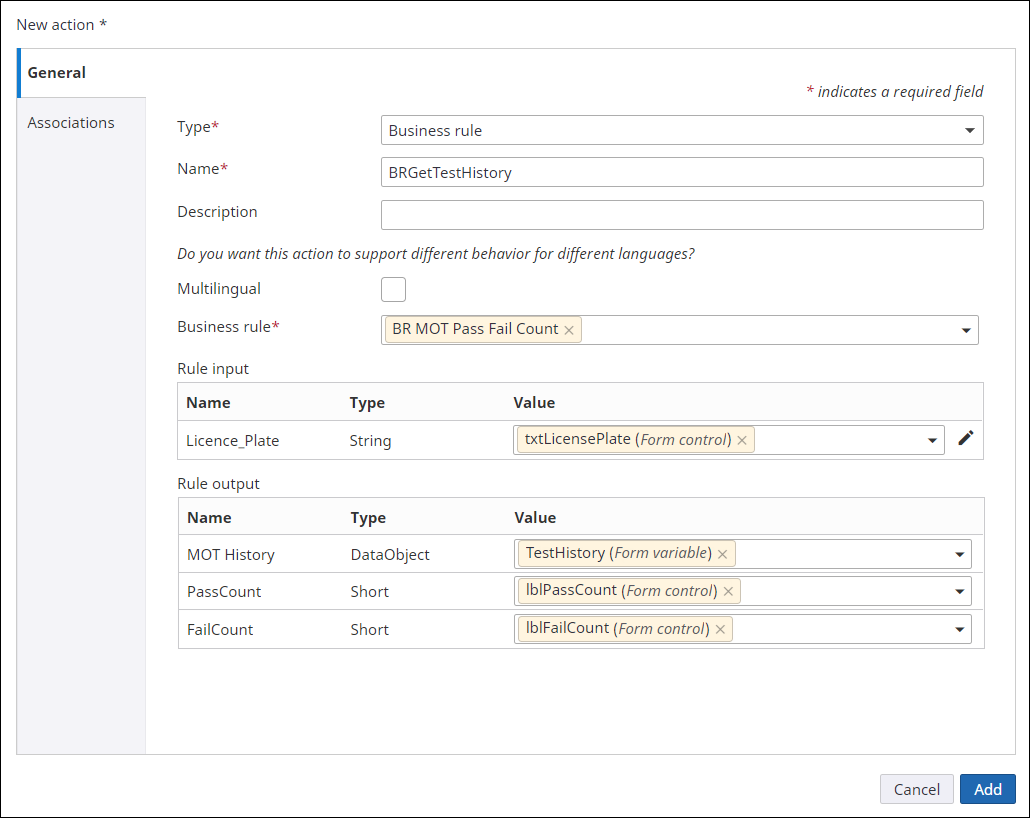Image resolution: width=1030 pixels, height=818 pixels.
Task: Open the PassCount value dropdown
Action: pyautogui.click(x=959, y=592)
